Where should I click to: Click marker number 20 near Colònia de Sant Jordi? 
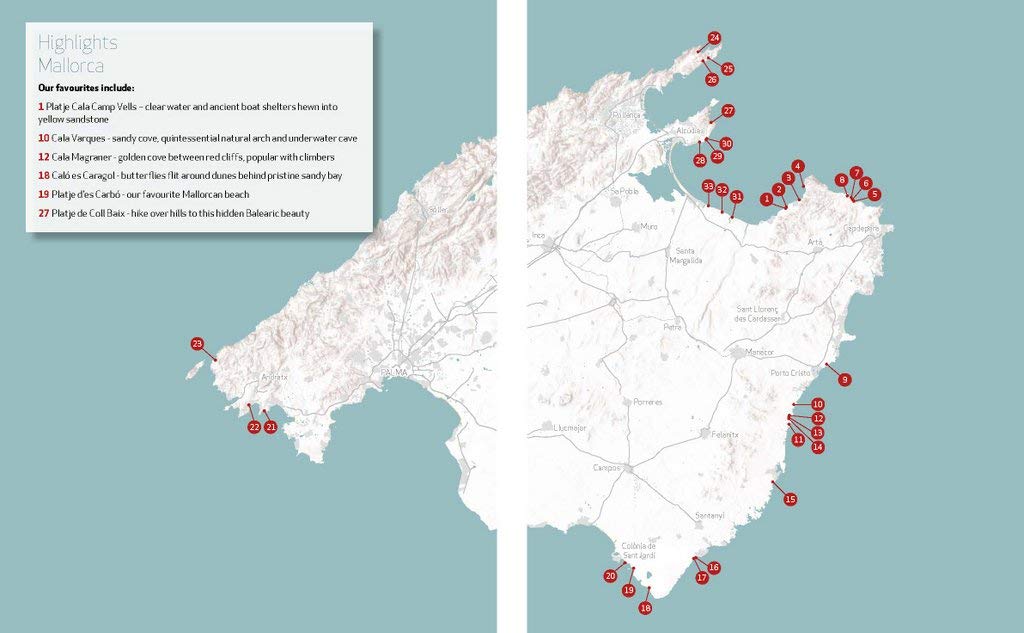[610, 576]
